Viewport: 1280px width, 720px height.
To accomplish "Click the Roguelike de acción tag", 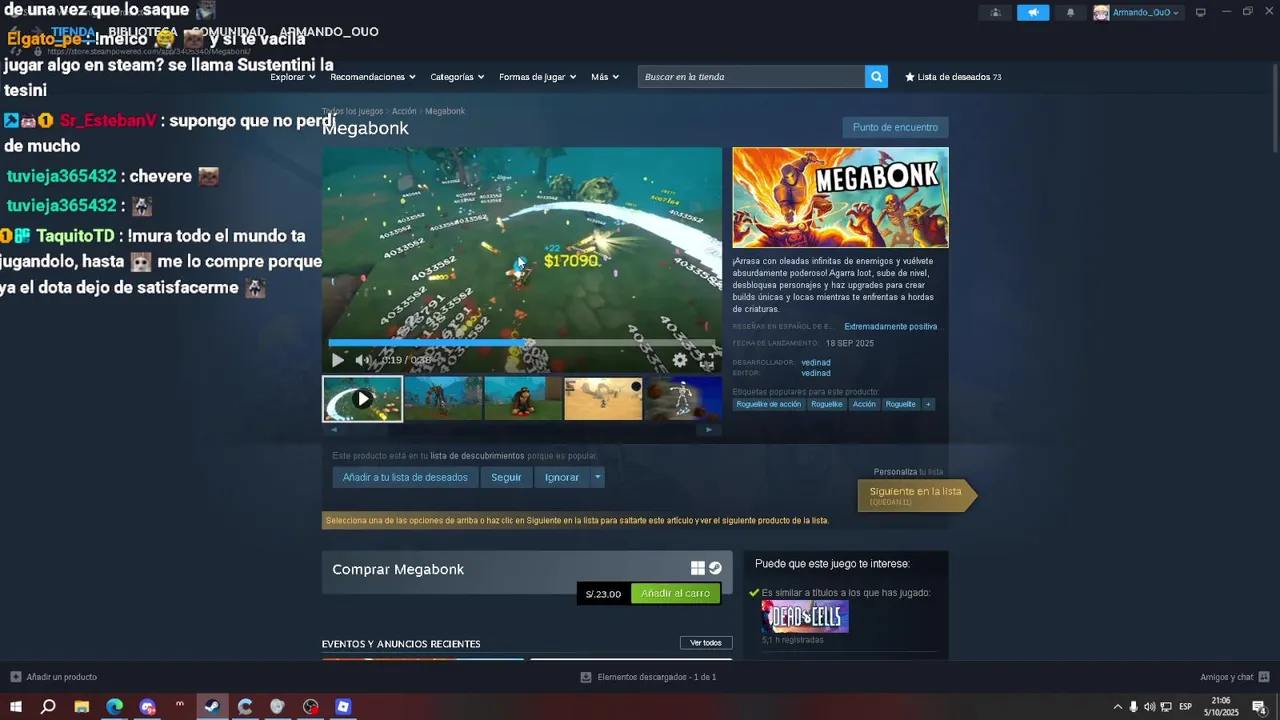I will [769, 404].
